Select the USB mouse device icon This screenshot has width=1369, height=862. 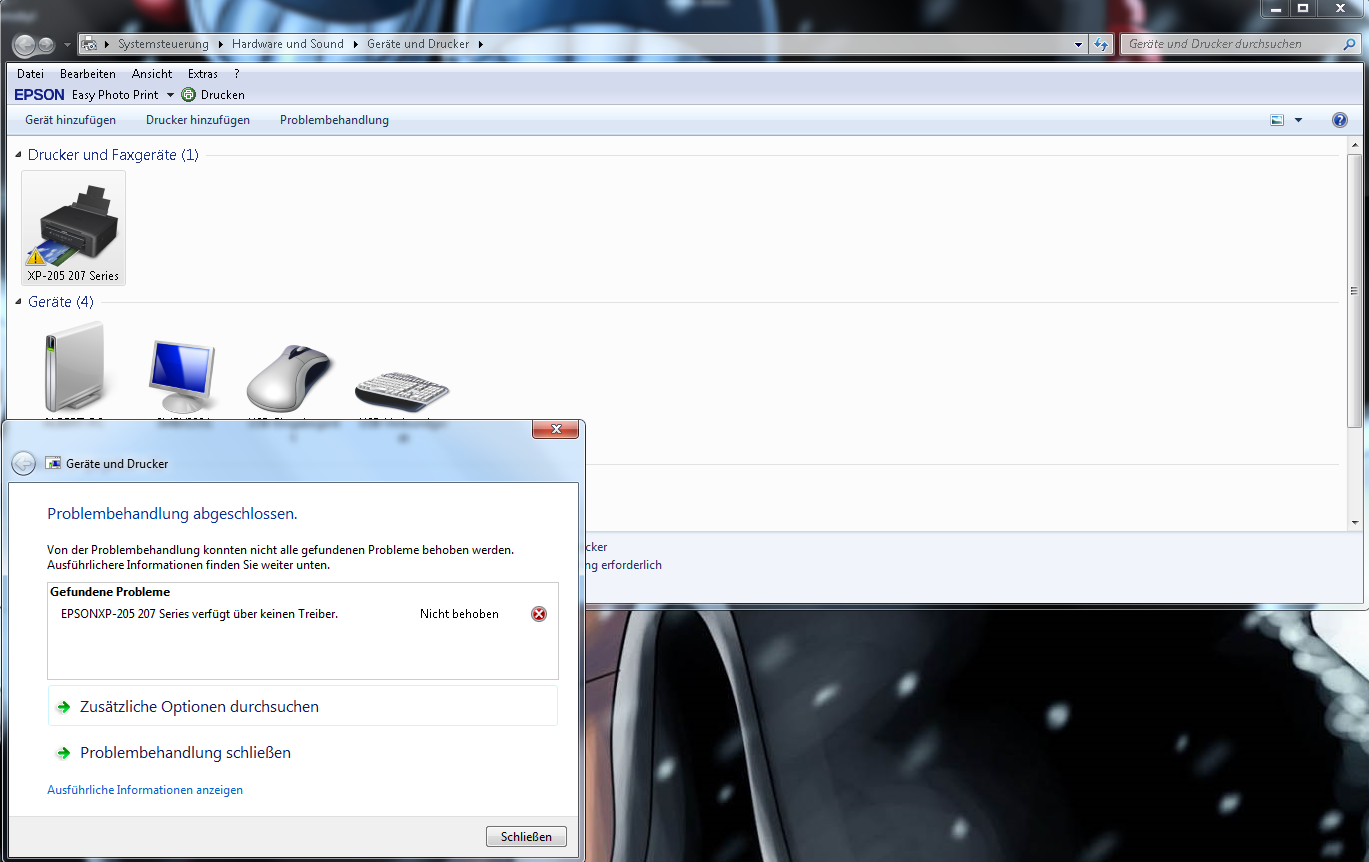tap(290, 378)
